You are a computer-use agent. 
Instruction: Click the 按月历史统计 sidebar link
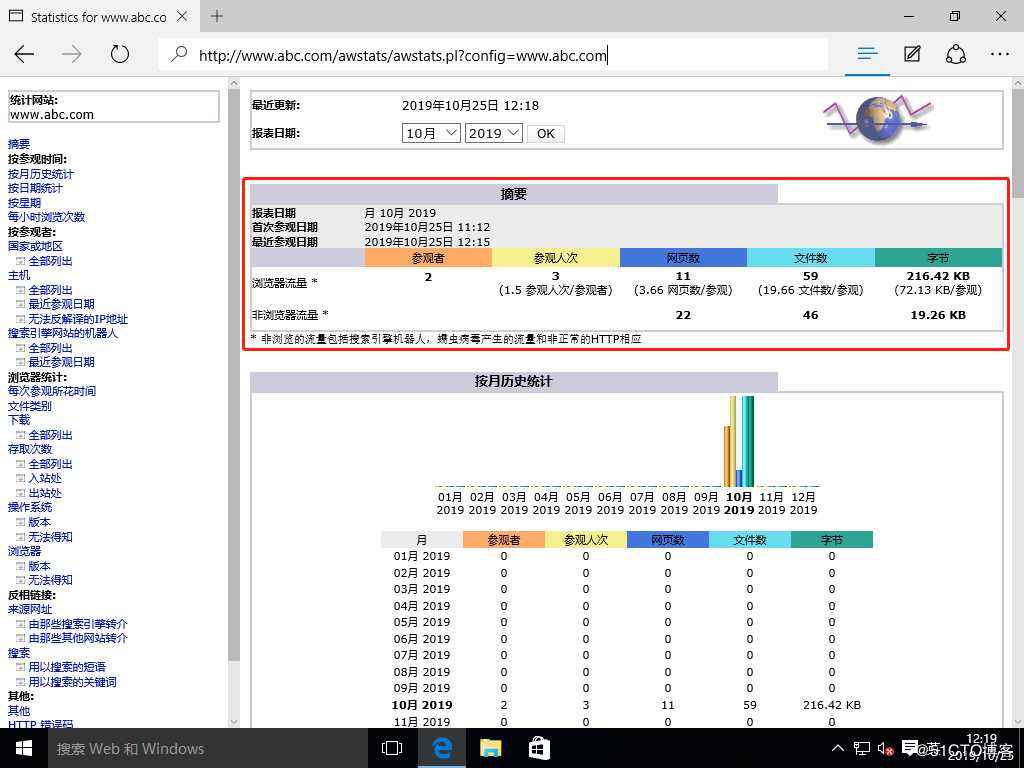coord(40,174)
